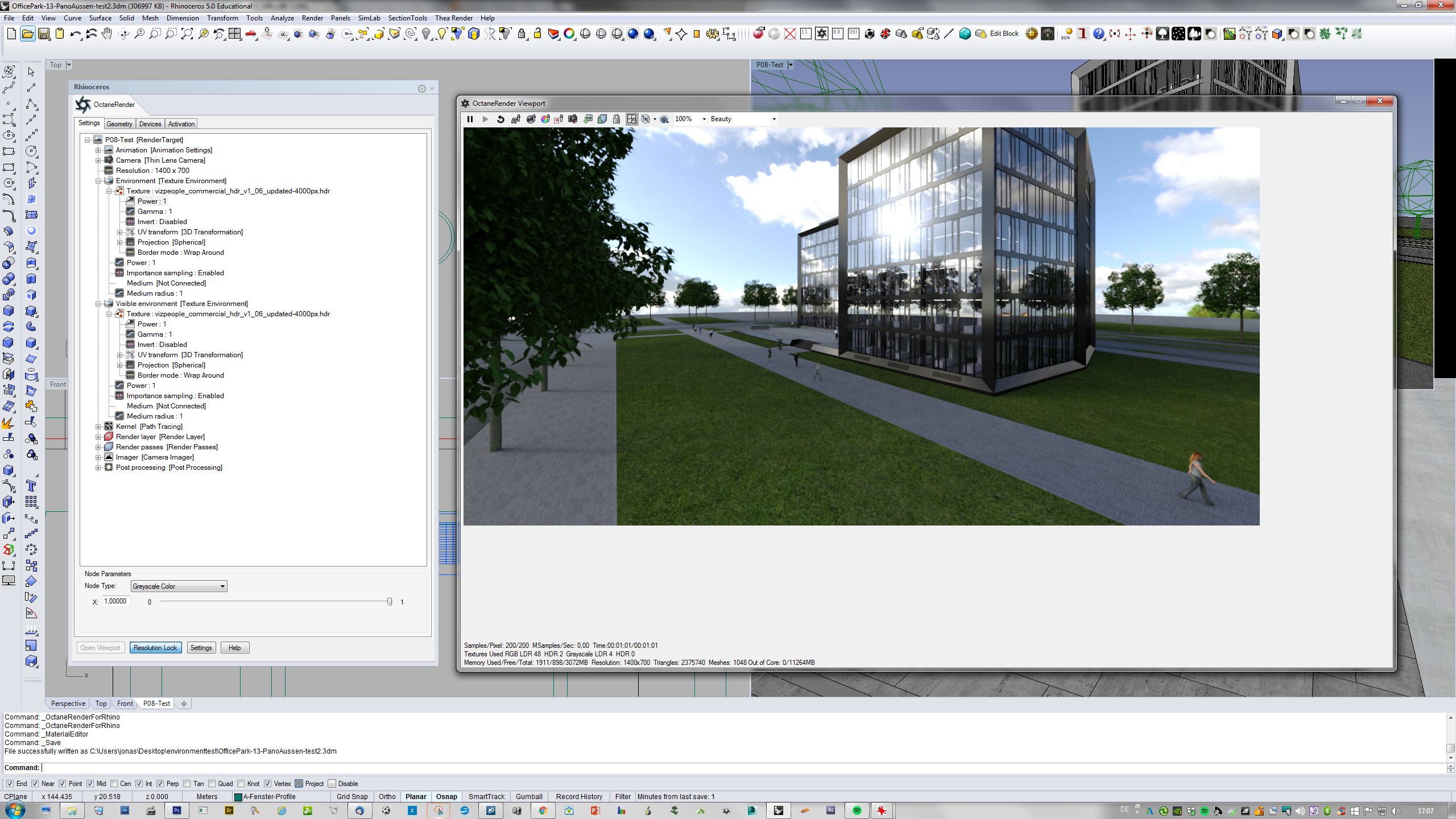Pause rendering in OctaneRender Viewport
Image resolution: width=1456 pixels, height=819 pixels.
470,119
